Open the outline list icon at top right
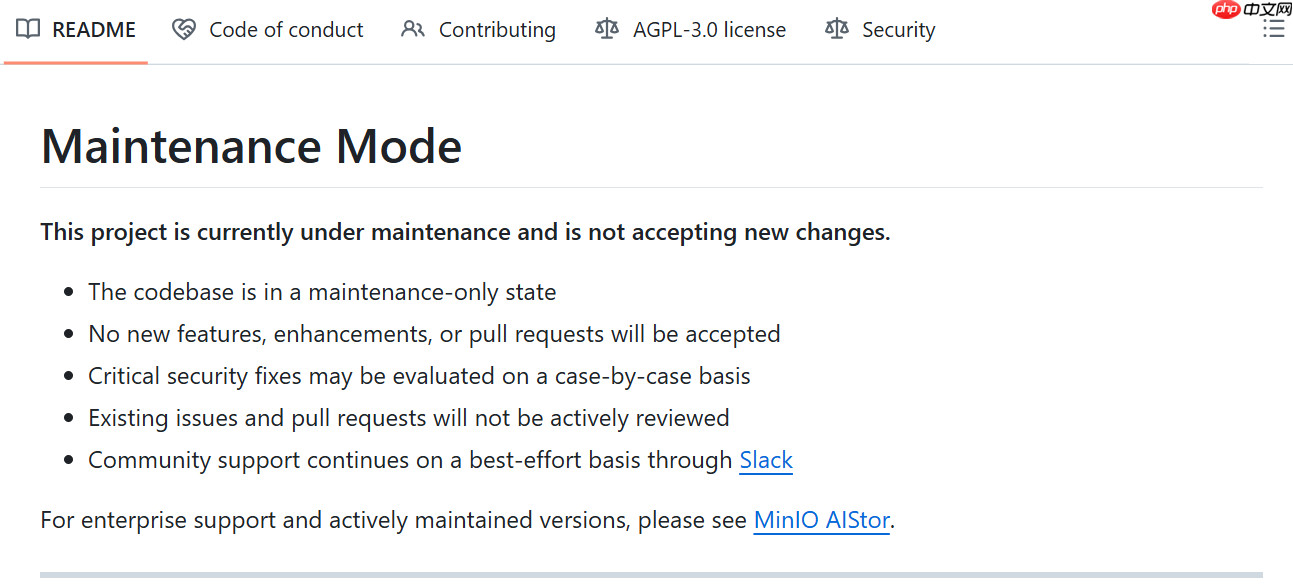Viewport: 1293px width, 585px height. click(1273, 29)
